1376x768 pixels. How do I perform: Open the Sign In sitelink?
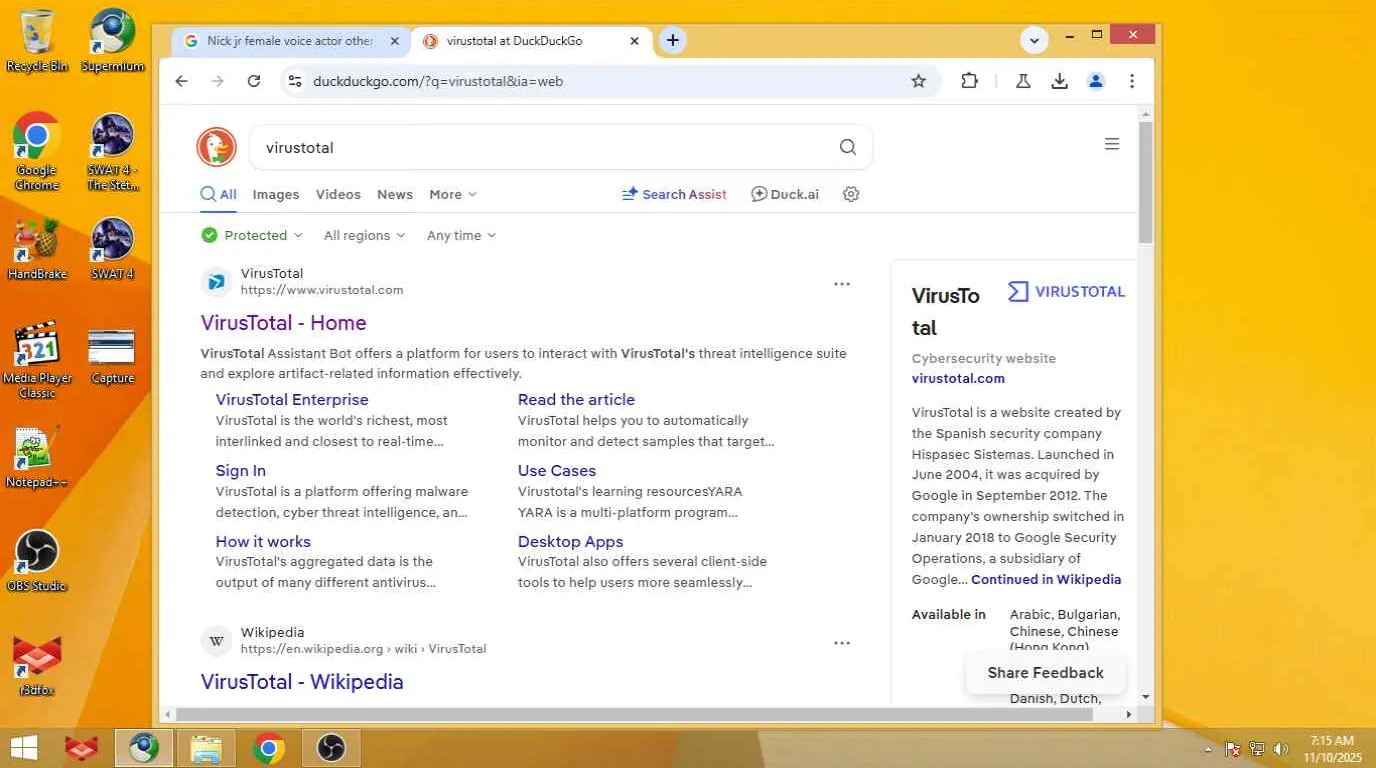click(x=240, y=470)
